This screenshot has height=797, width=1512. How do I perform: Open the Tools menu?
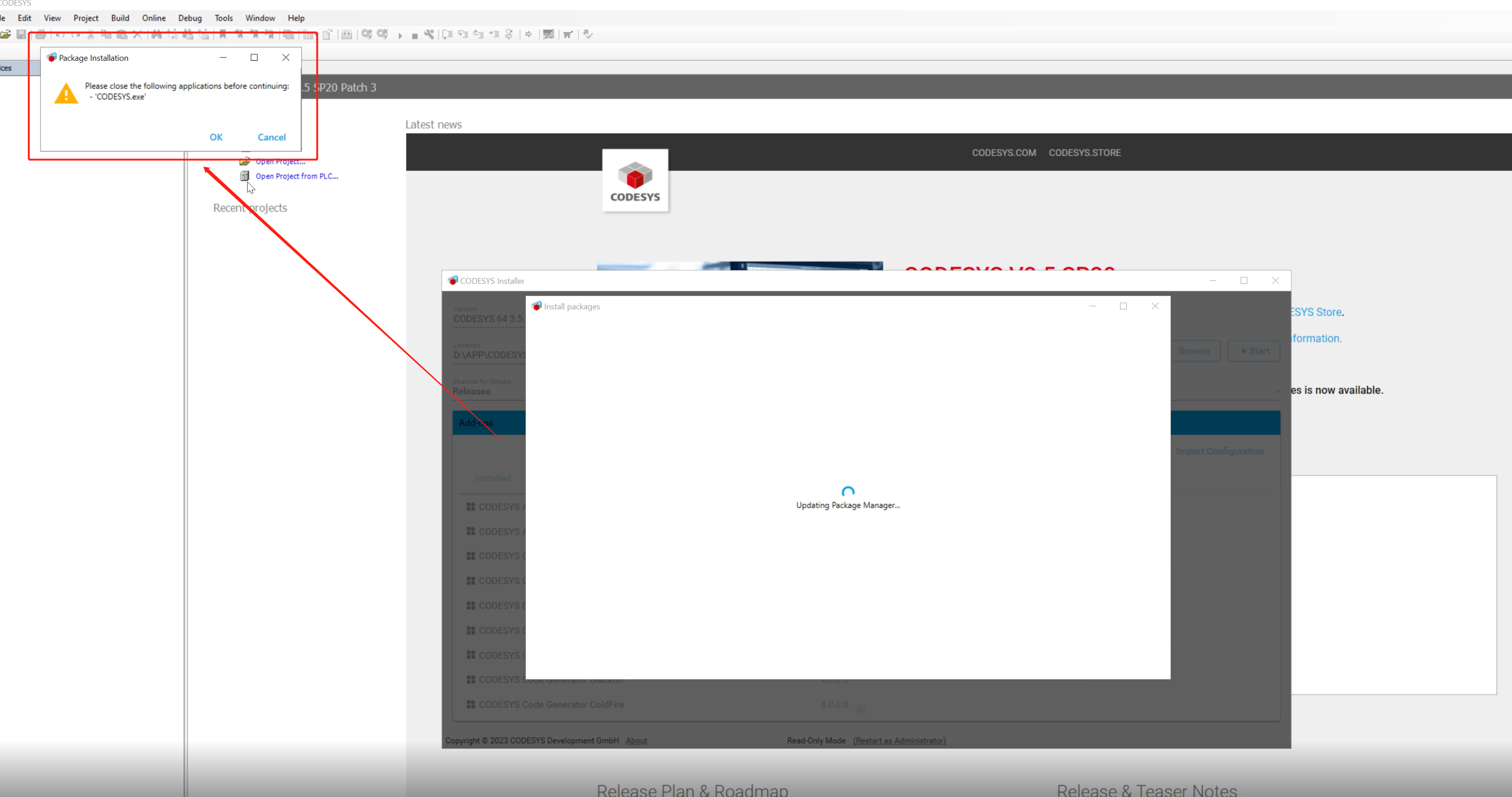click(223, 18)
